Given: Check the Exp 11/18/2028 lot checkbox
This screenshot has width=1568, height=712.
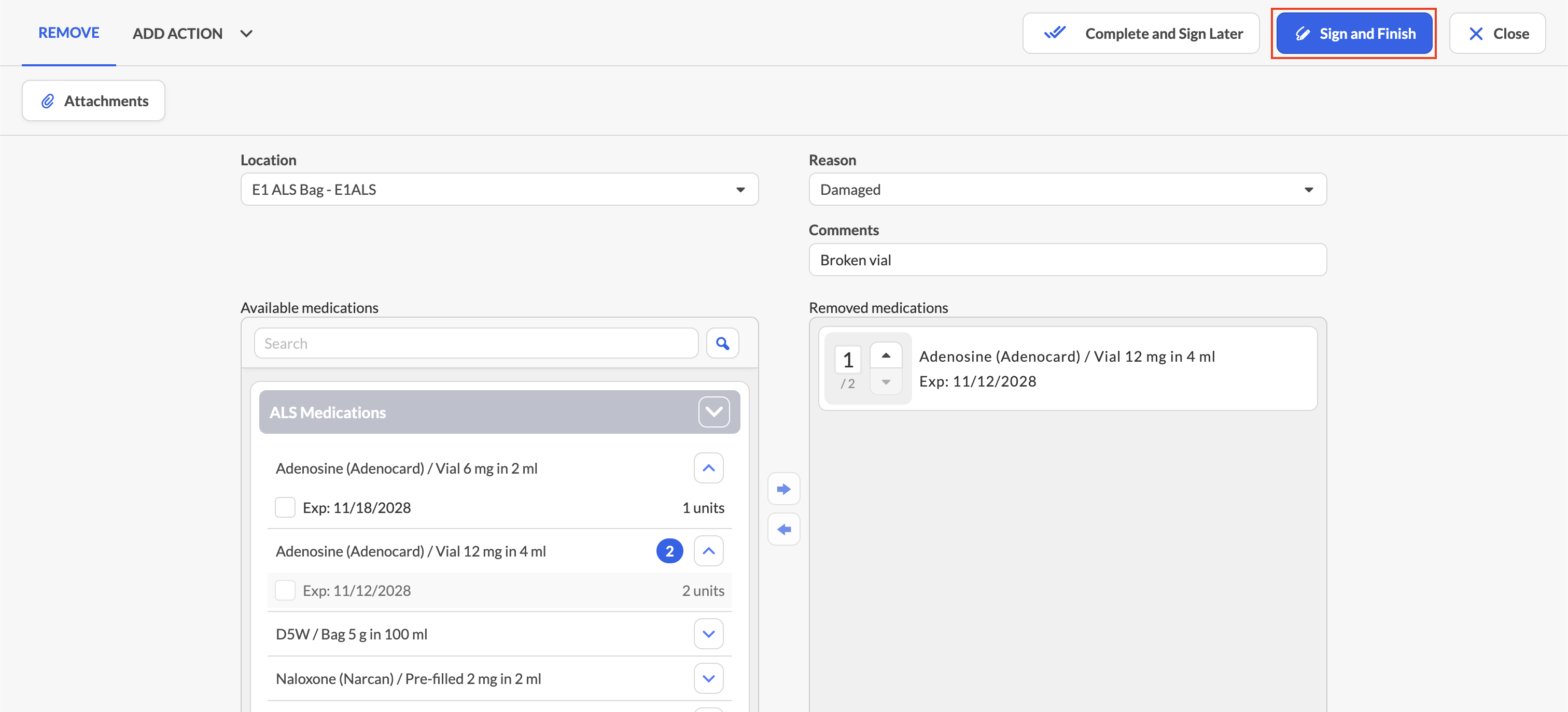Looking at the screenshot, I should coord(285,507).
